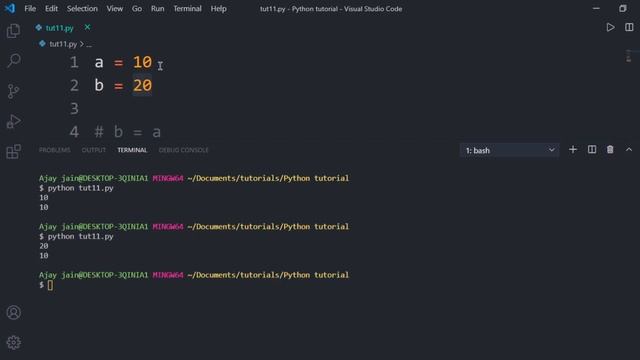Open the Search view in activity bar
The height and width of the screenshot is (360, 640).
click(13, 60)
